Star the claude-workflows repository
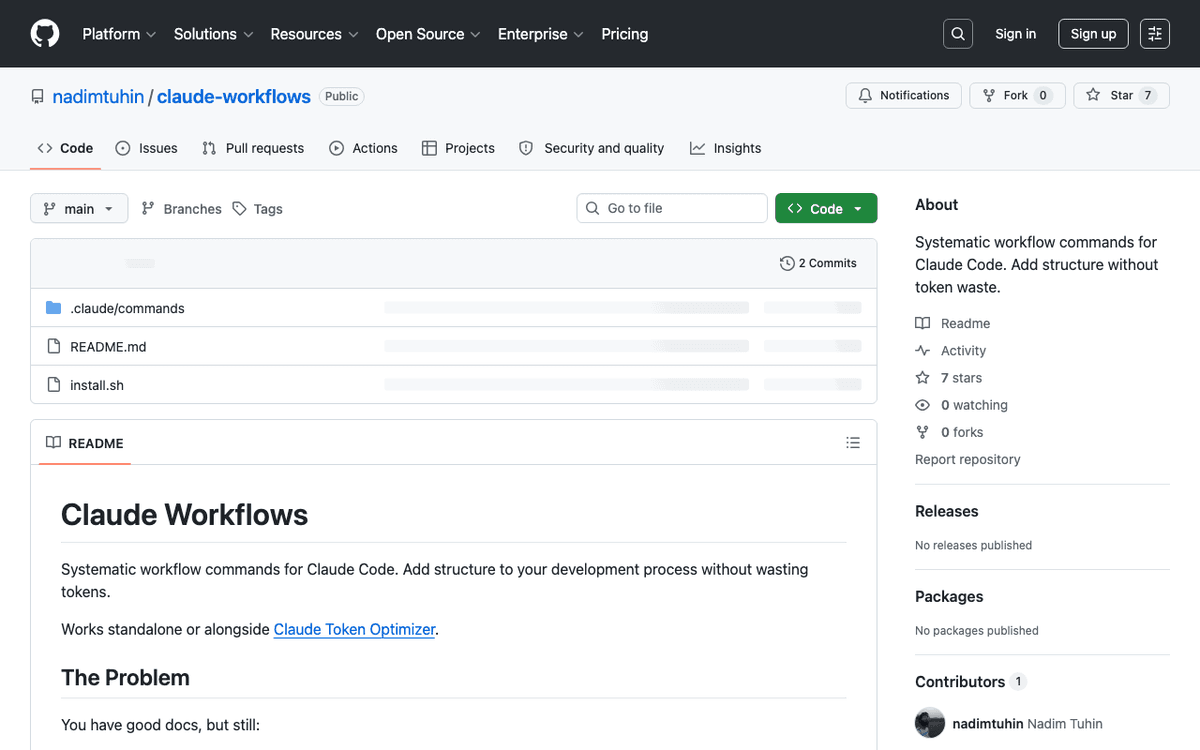 coord(1122,96)
